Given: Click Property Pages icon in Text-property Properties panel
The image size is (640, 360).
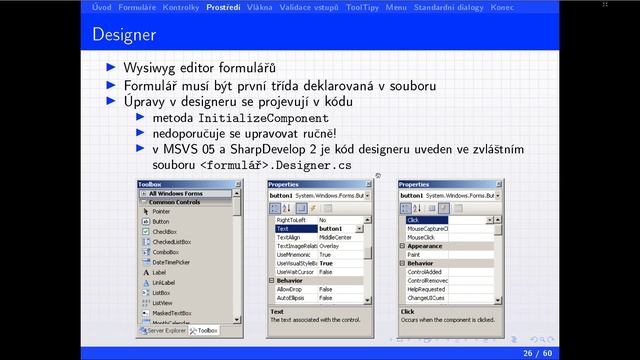Looking at the screenshot, I should click(x=327, y=209).
